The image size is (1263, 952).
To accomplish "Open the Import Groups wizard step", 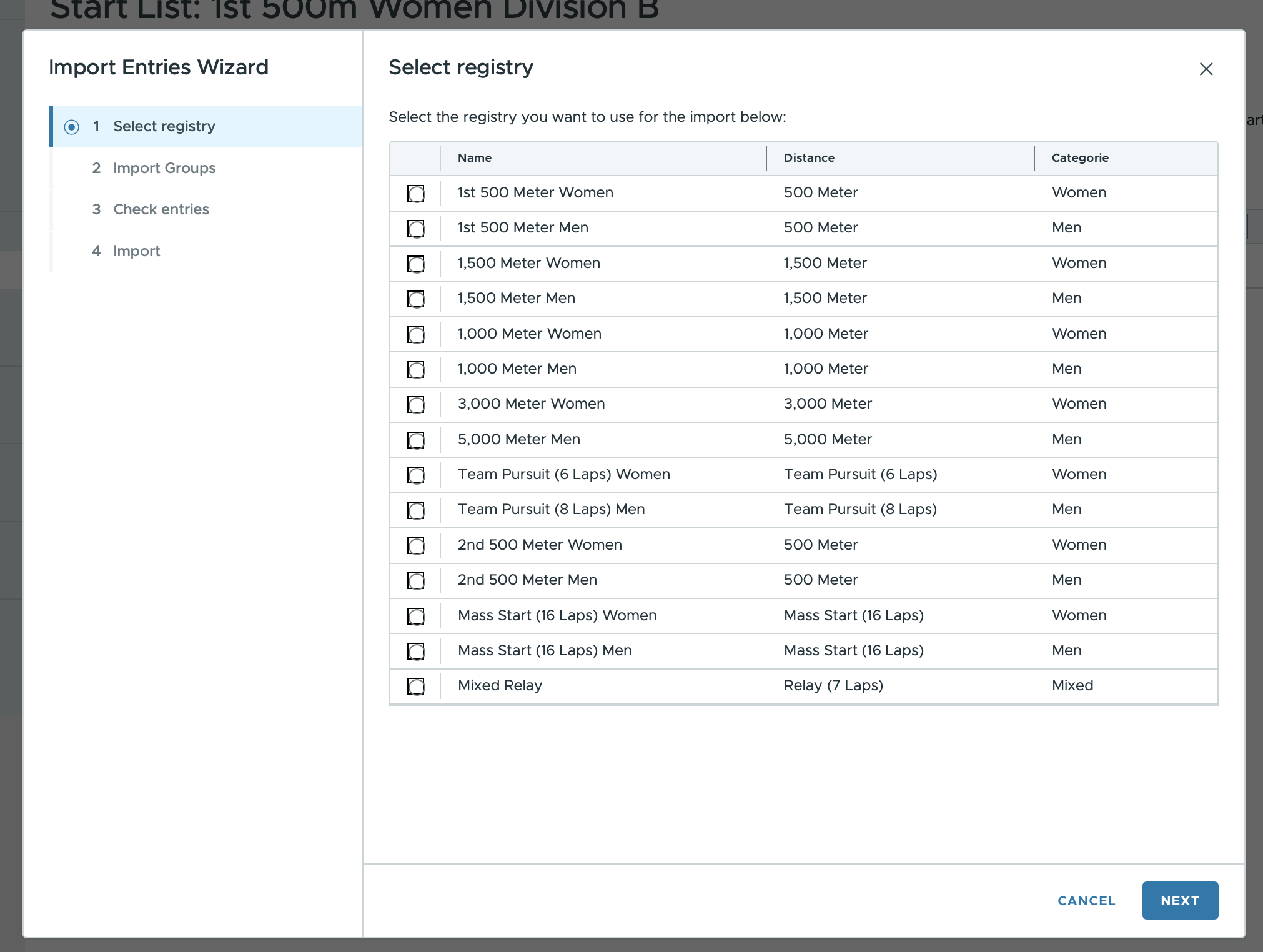I will click(x=164, y=167).
